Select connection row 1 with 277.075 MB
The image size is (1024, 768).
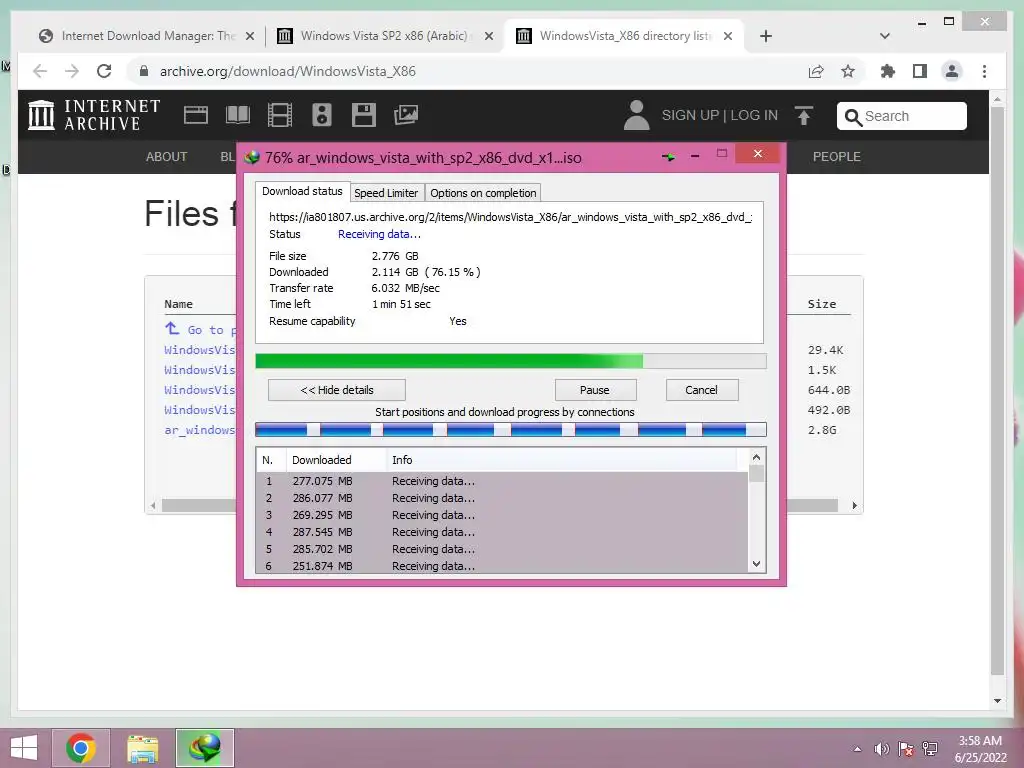[502, 481]
